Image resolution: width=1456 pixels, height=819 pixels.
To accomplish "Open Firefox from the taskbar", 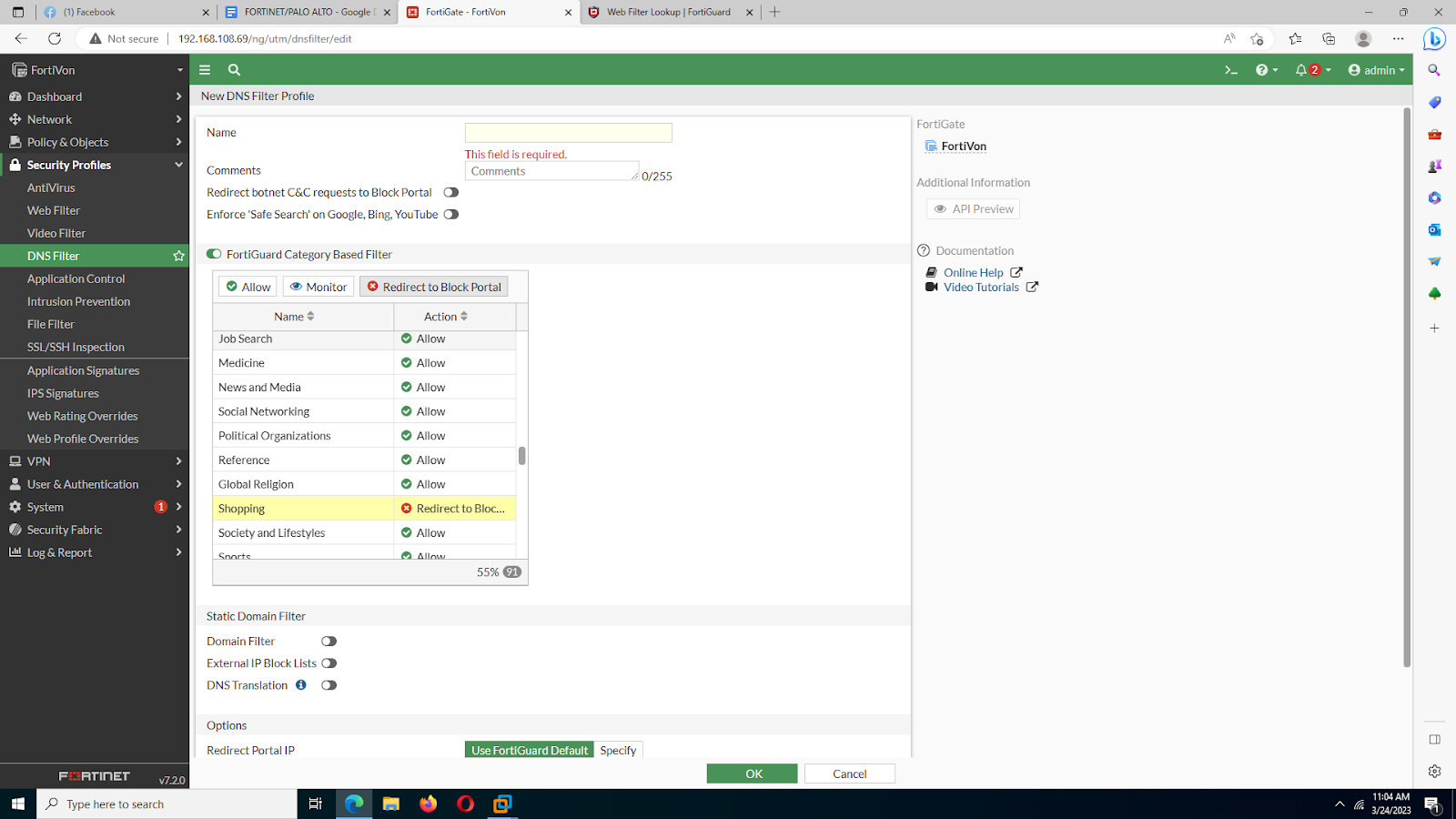I will (x=429, y=804).
